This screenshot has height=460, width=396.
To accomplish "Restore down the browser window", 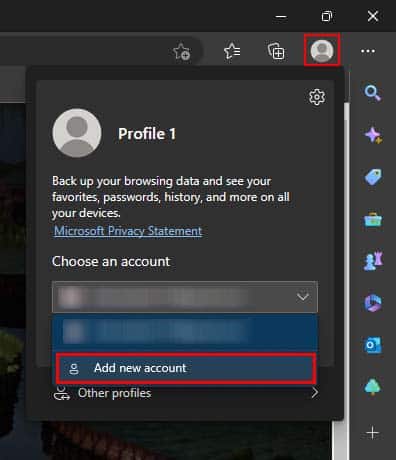I will [x=327, y=16].
